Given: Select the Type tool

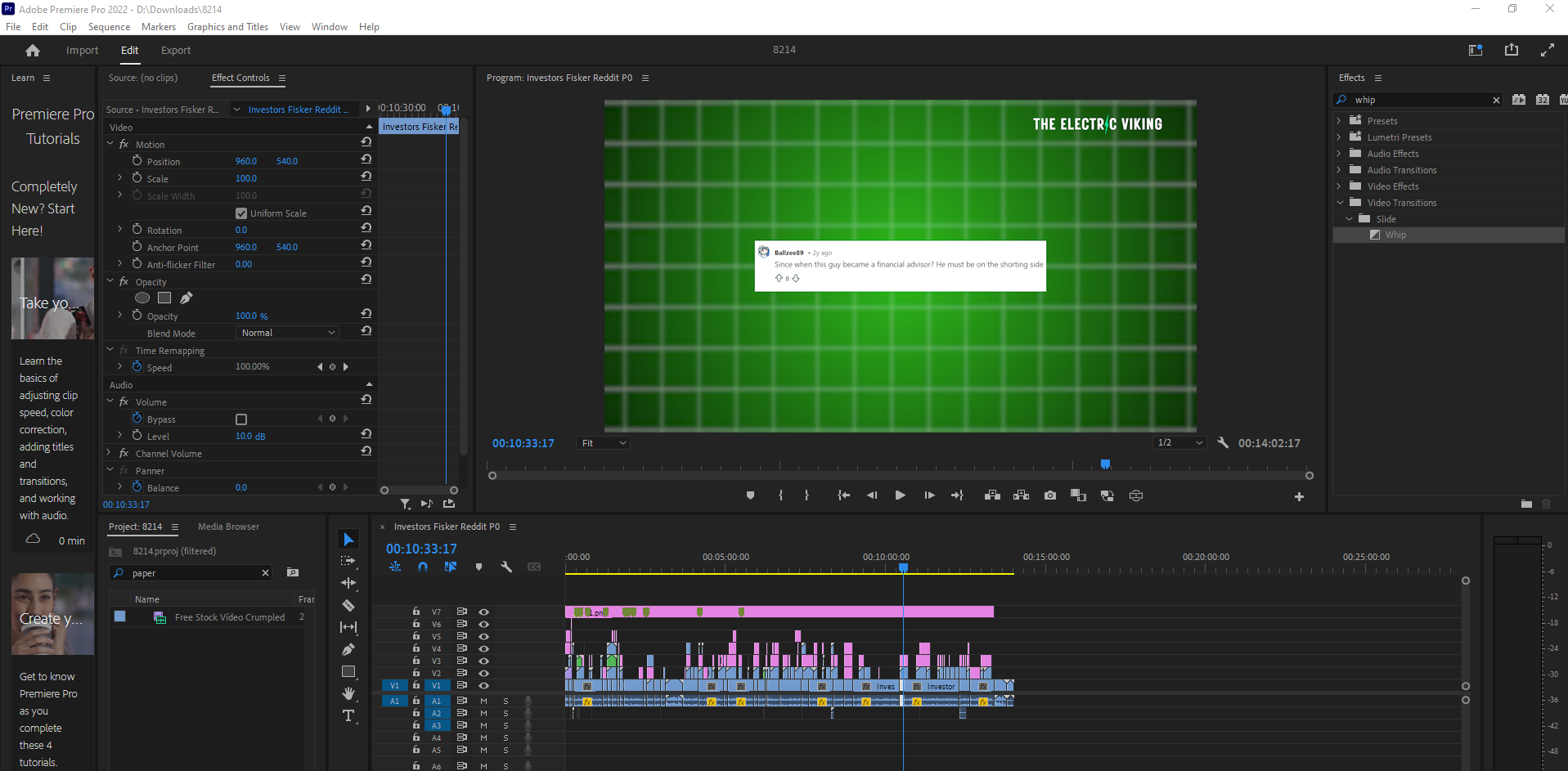Looking at the screenshot, I should point(348,715).
